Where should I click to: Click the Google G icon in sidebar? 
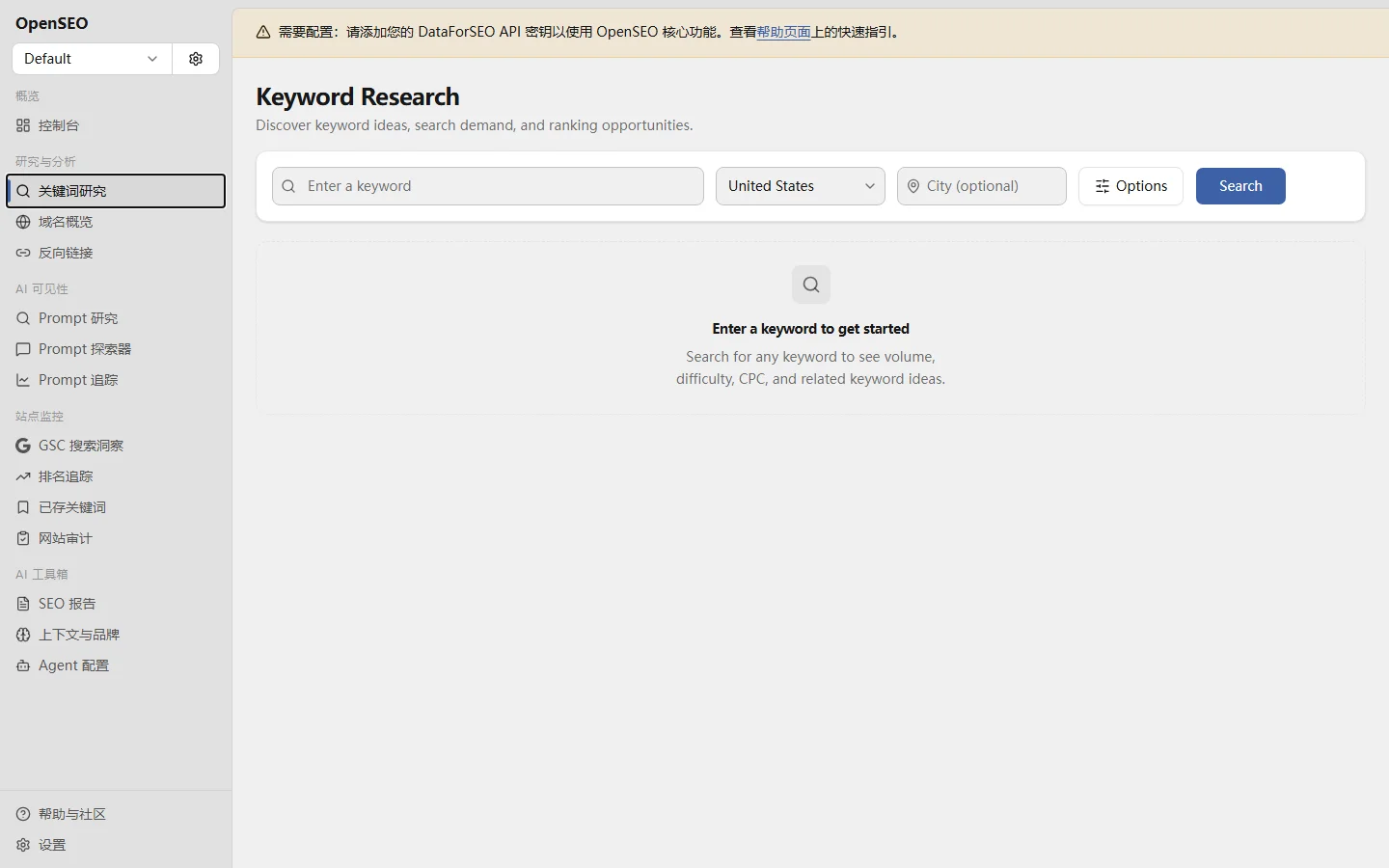tap(23, 446)
